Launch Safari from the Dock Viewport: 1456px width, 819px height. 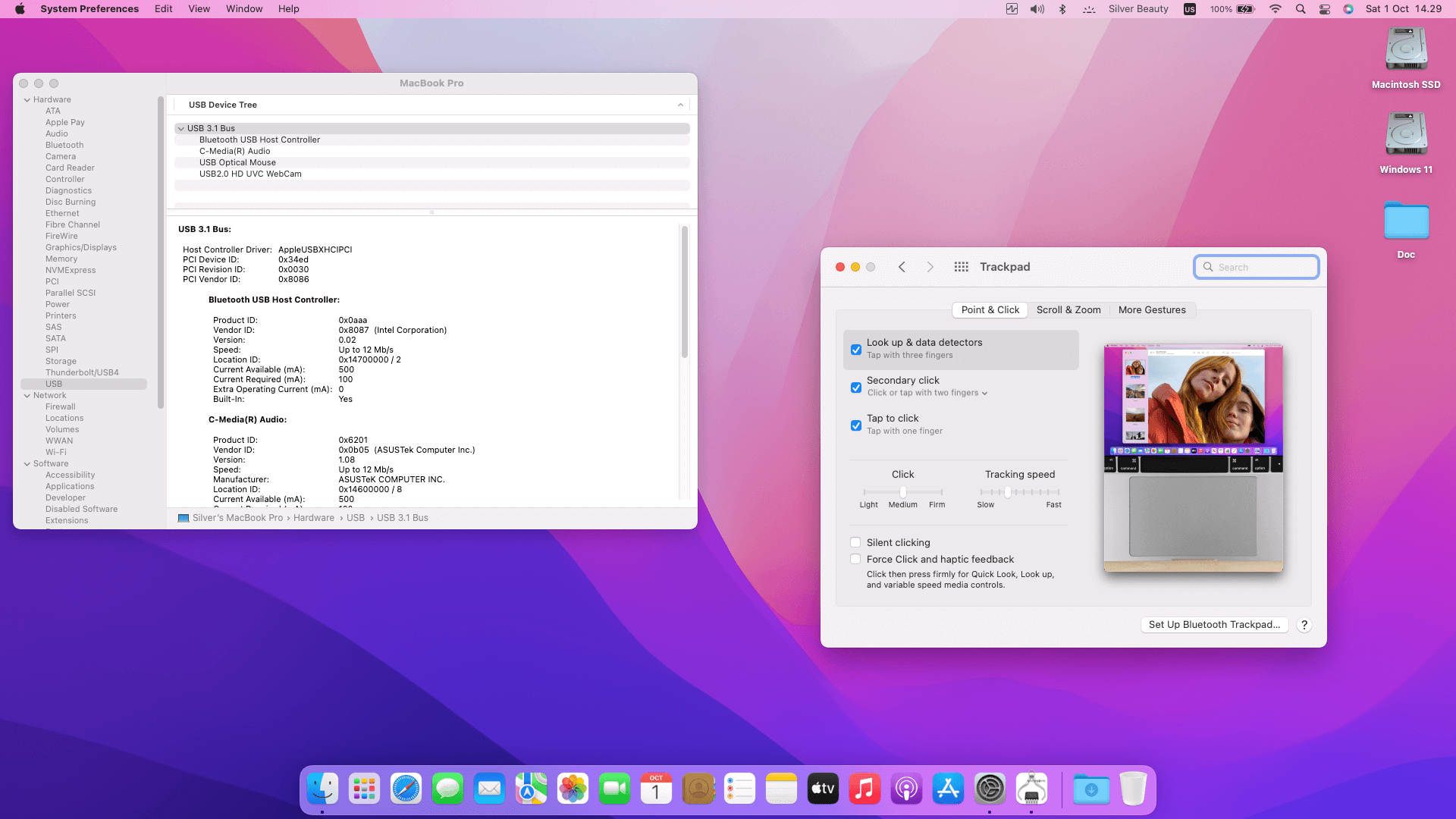coord(406,789)
